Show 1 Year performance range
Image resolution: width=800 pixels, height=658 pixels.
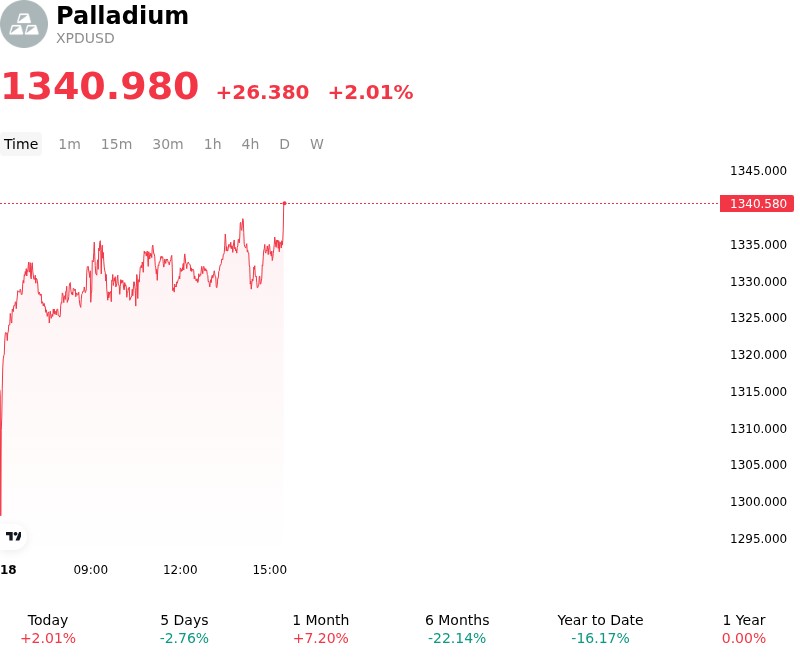pos(744,629)
